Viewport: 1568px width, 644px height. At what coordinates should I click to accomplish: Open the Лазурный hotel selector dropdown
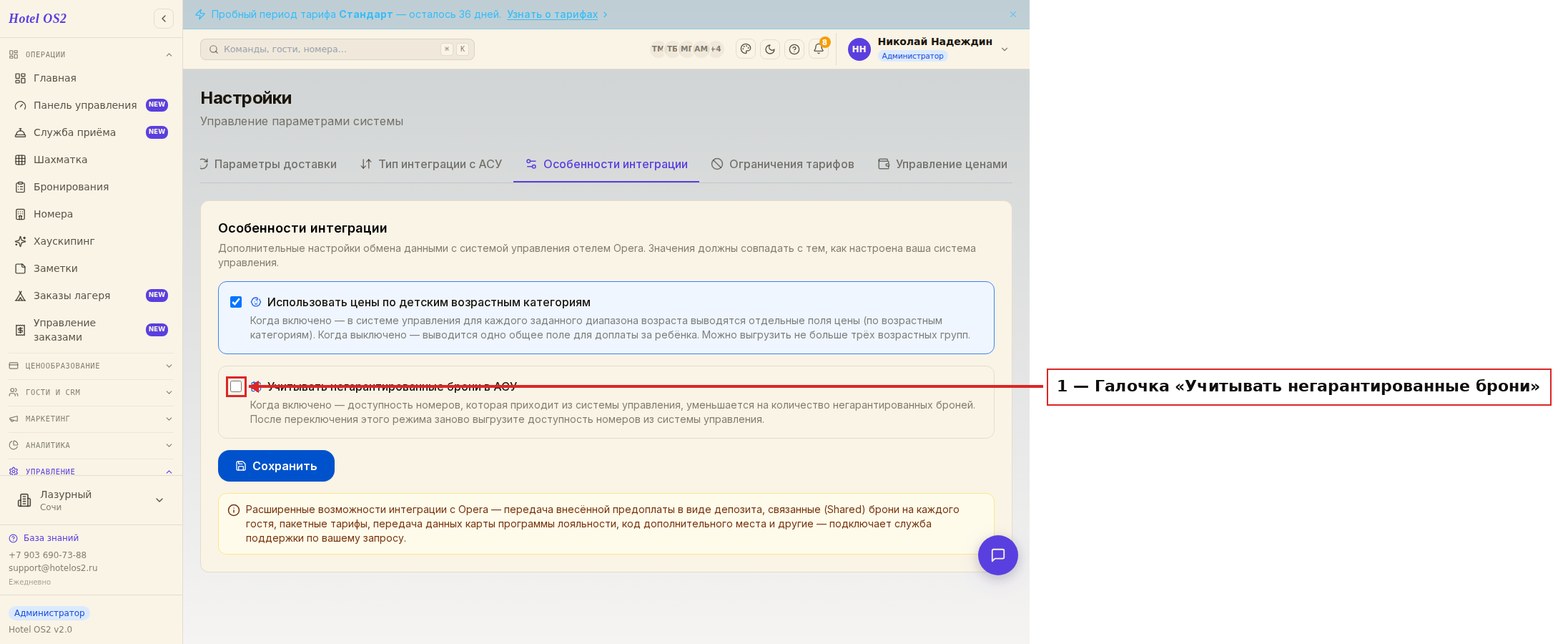[x=91, y=500]
